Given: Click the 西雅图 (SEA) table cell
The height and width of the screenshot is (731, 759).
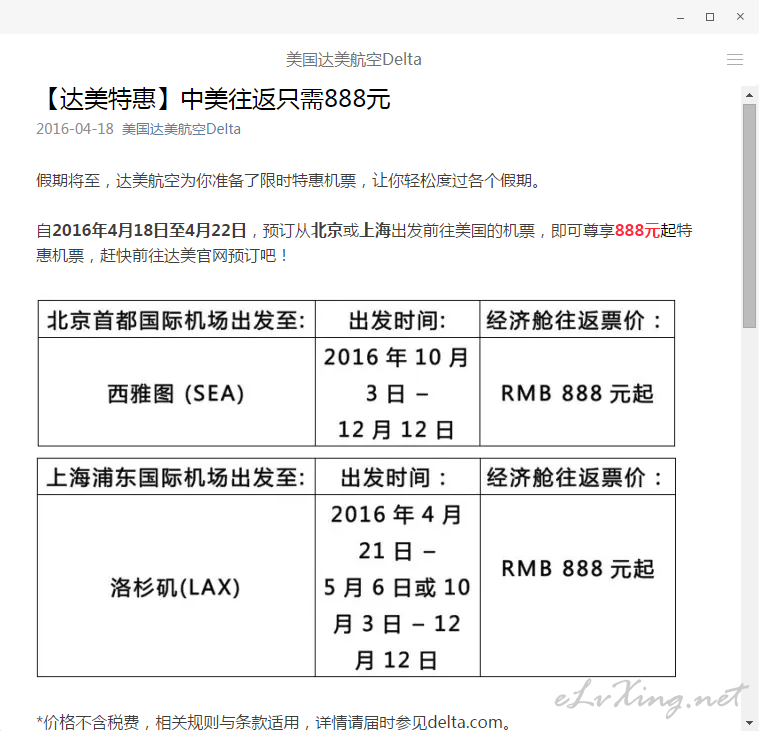Looking at the screenshot, I should 177,392.
